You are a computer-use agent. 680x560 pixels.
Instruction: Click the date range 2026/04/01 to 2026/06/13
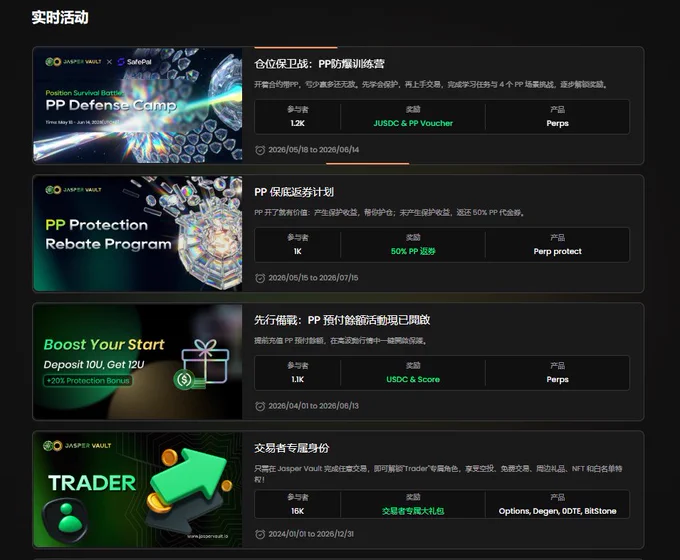314,406
